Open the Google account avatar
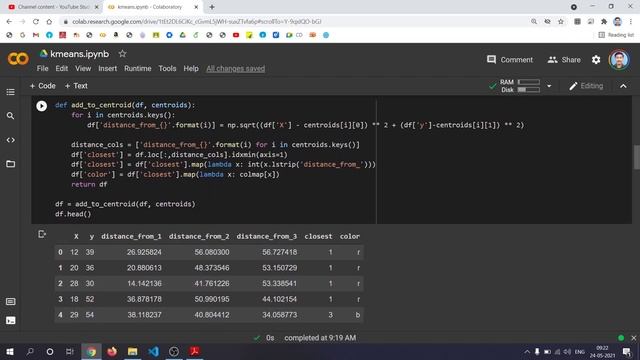Image resolution: width=640 pixels, height=360 pixels. (x=619, y=60)
